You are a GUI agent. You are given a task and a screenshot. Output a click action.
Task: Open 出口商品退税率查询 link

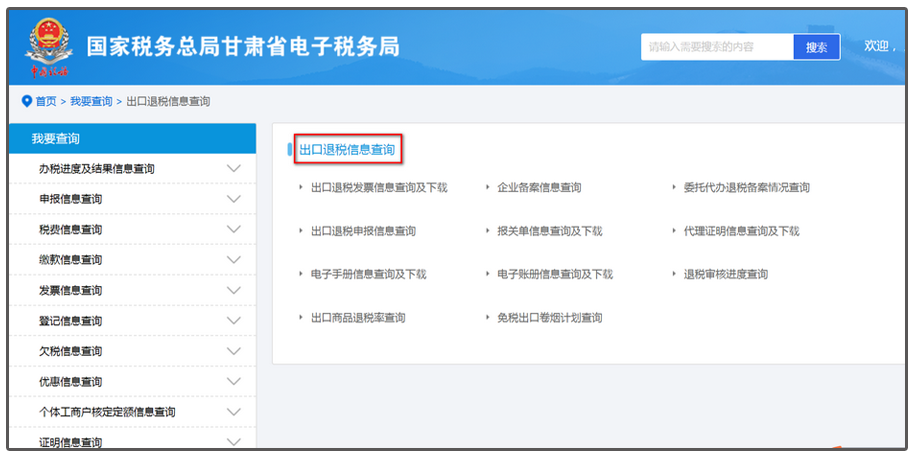[358, 318]
